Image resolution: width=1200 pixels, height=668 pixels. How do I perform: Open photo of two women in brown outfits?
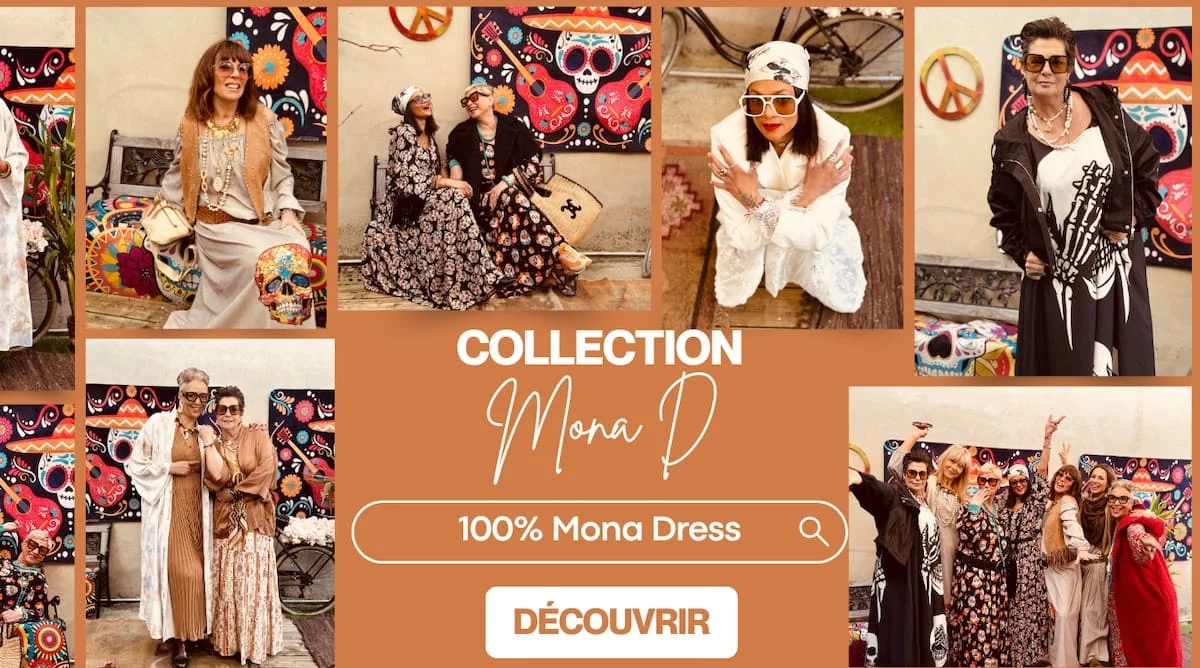[210, 504]
